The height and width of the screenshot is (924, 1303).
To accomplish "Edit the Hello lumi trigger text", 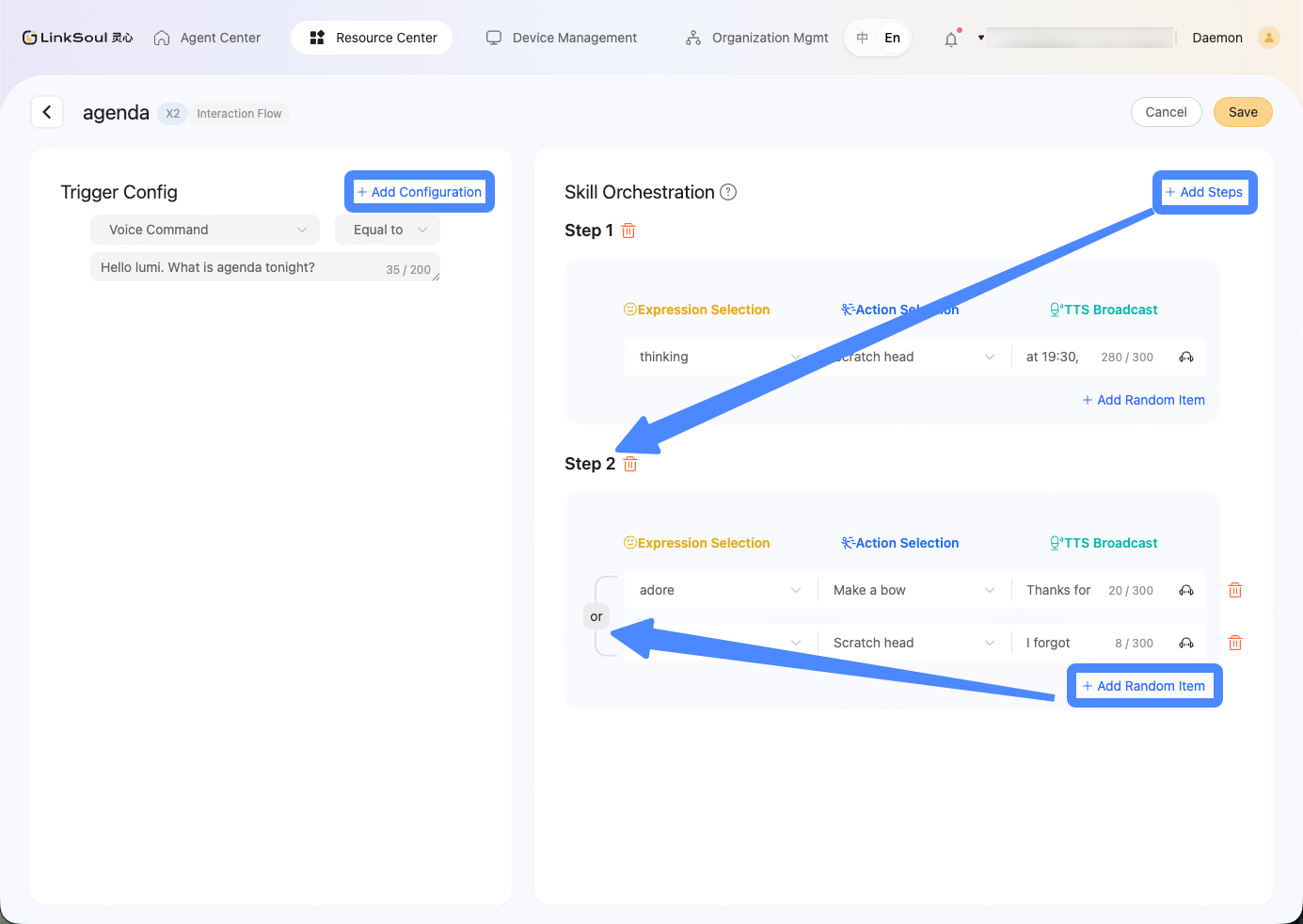I will (x=265, y=267).
